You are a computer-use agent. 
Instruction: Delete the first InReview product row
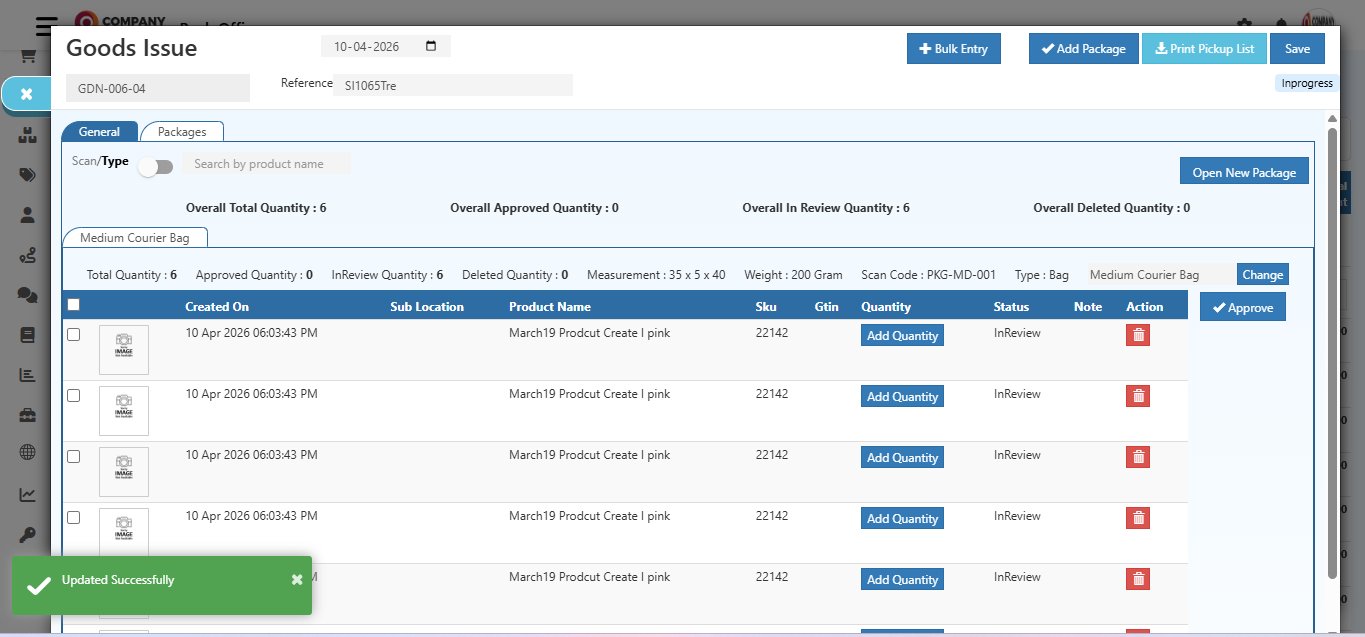click(x=1137, y=334)
